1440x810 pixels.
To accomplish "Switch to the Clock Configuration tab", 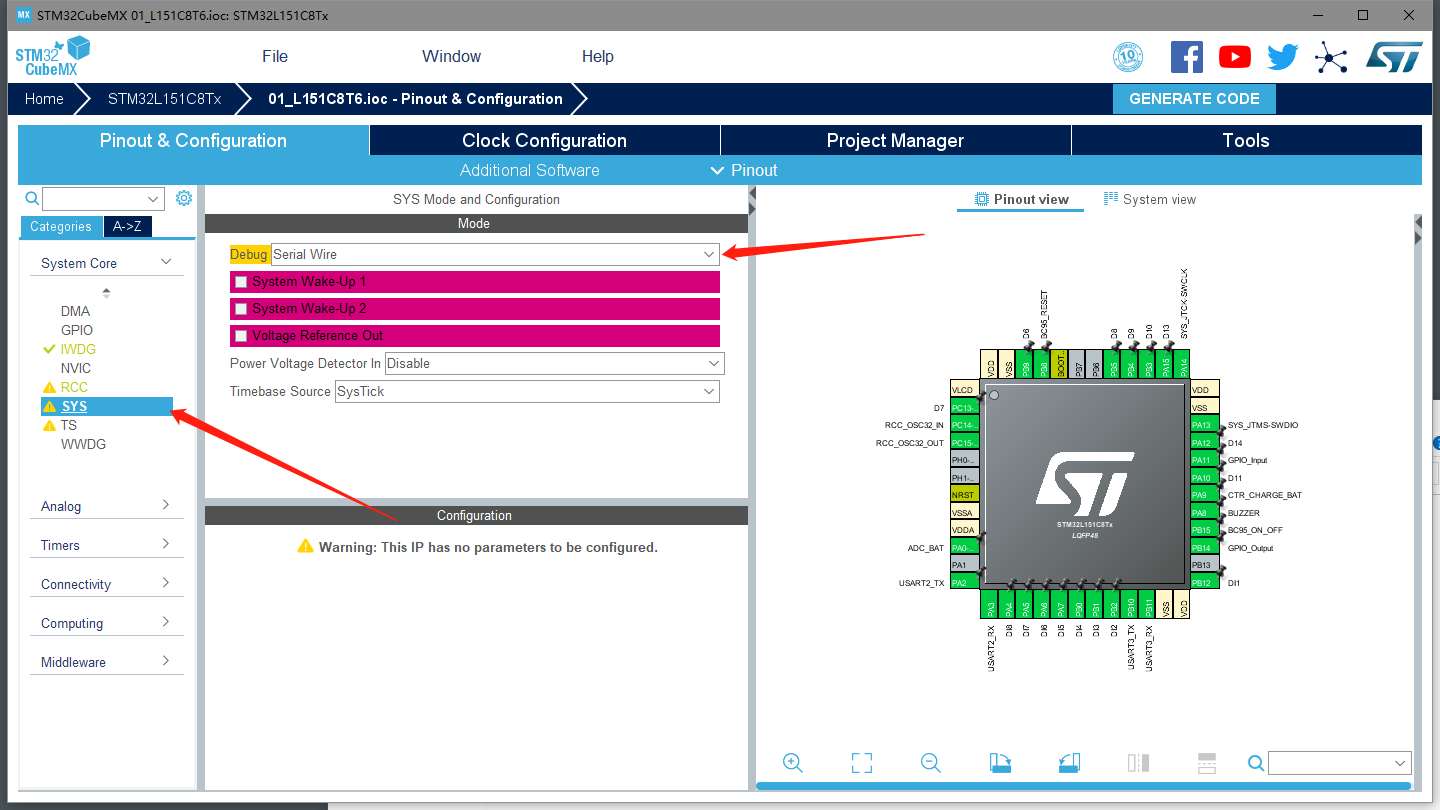I will tap(544, 140).
